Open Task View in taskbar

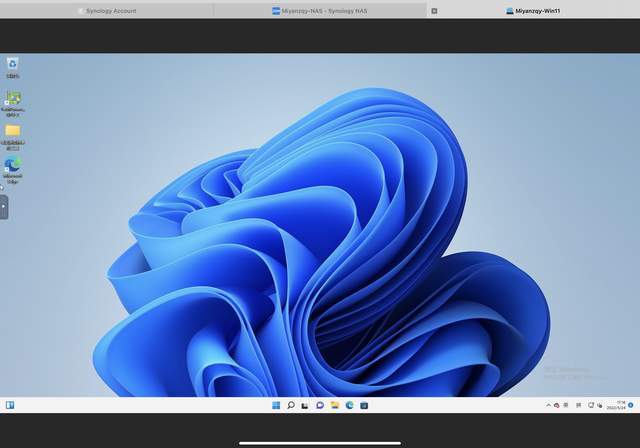pyautogui.click(x=305, y=405)
